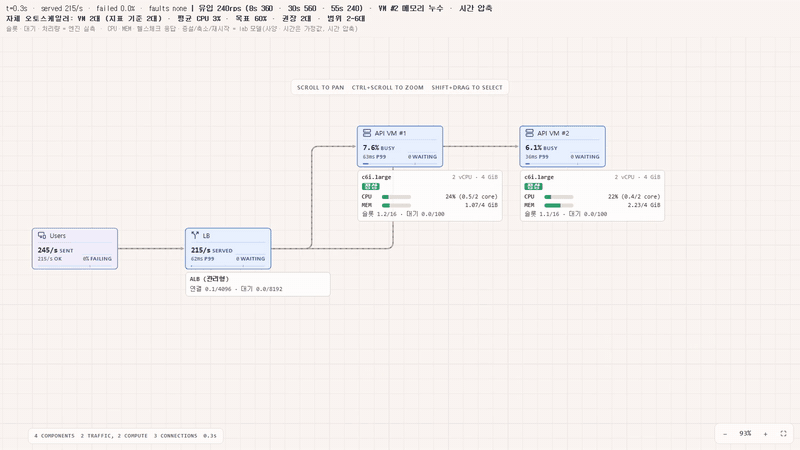Click "0 WAITING" on API VM #1
Viewport: 800px width, 450px height.
[422, 157]
